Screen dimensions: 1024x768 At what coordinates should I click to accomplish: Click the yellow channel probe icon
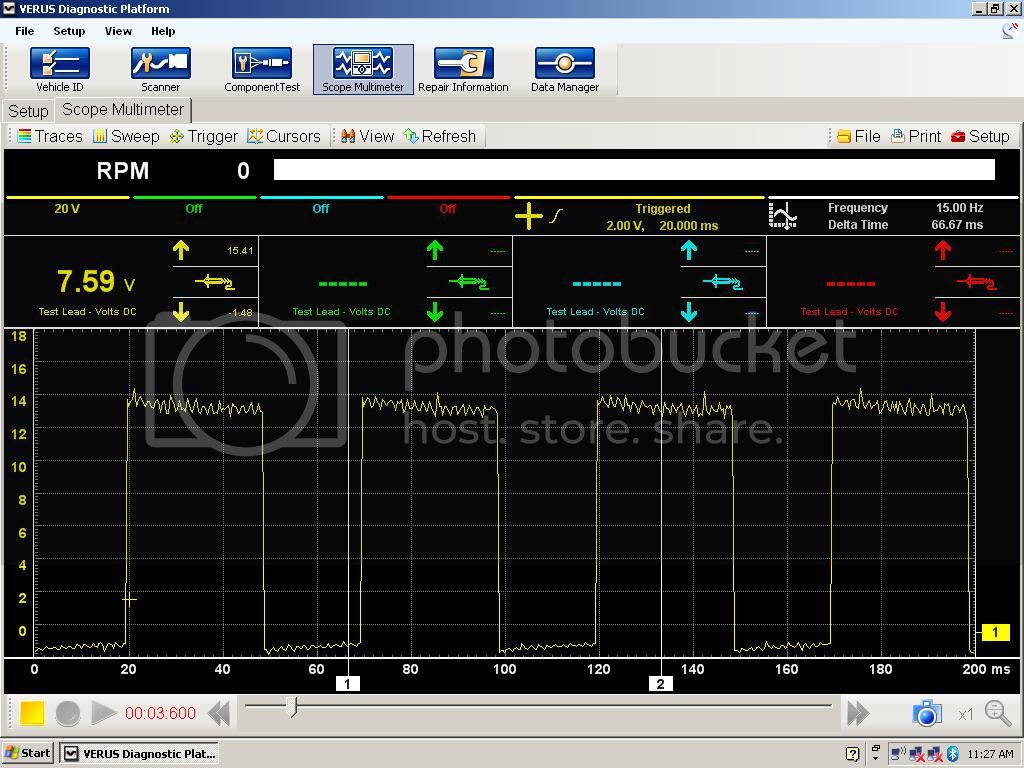[215, 282]
